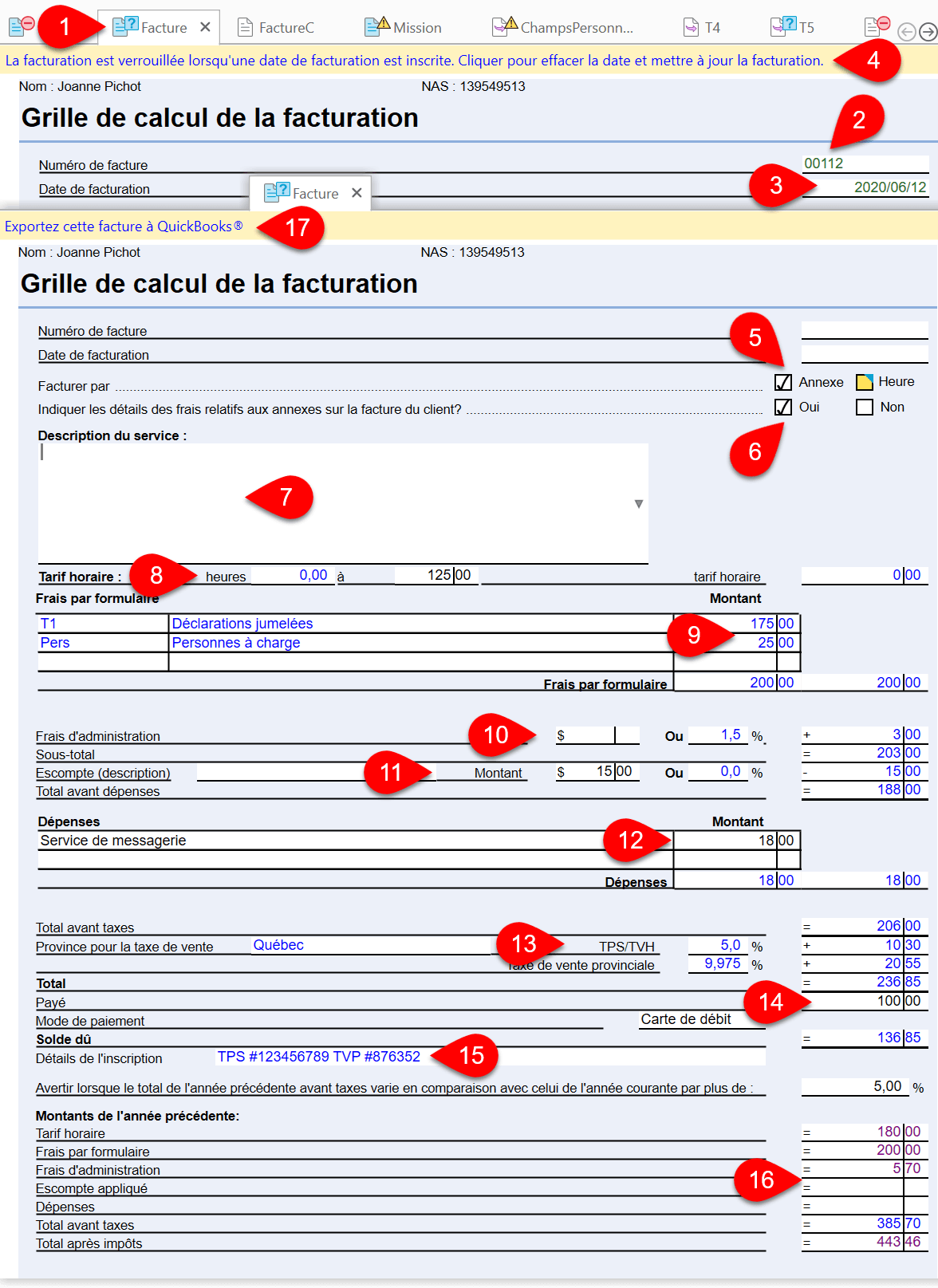
Task: Select the Pers form cell
Action: point(103,643)
